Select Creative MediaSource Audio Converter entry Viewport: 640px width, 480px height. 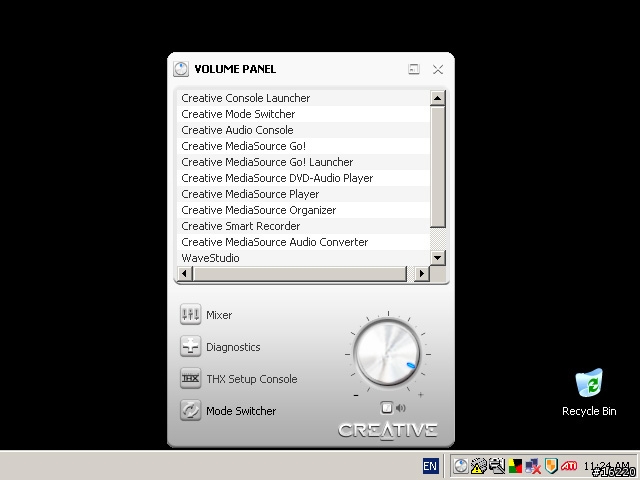point(303,242)
